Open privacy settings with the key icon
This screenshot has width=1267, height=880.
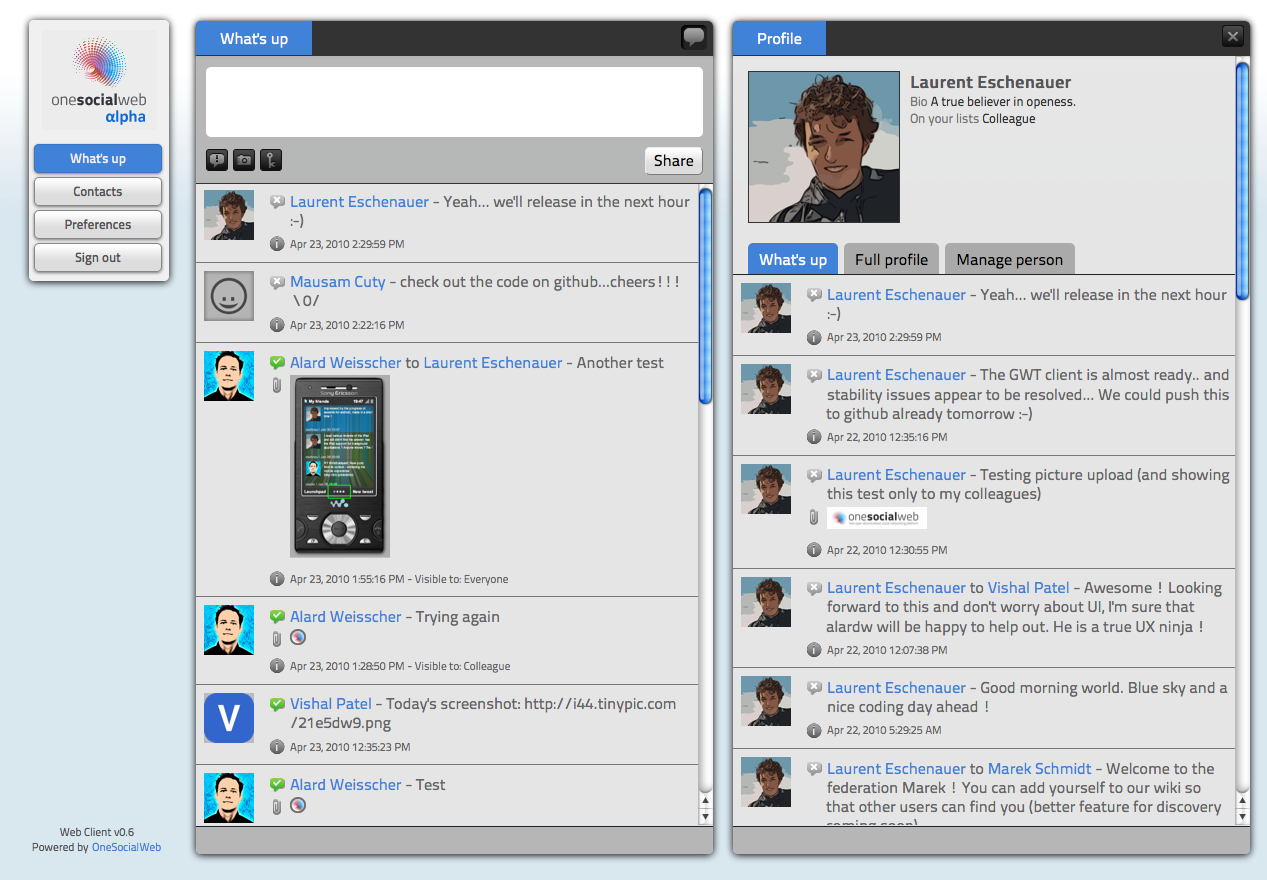271,160
